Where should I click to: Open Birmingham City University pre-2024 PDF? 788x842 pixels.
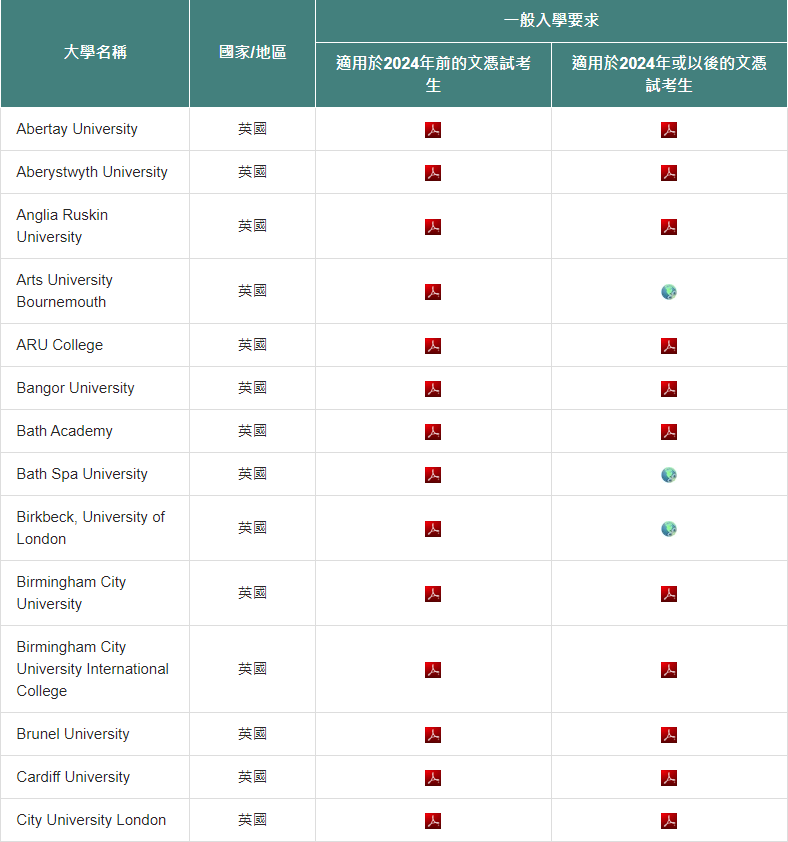click(433, 594)
